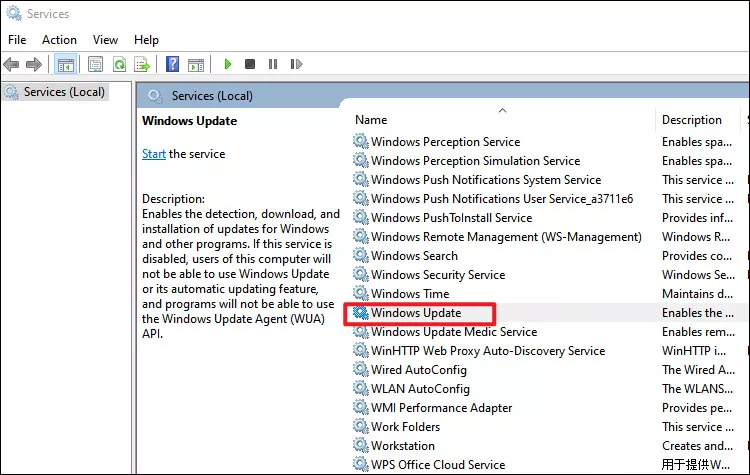Click the Forward arrow toolbar icon
The width and height of the screenshot is (750, 475).
pyautogui.click(x=33, y=64)
